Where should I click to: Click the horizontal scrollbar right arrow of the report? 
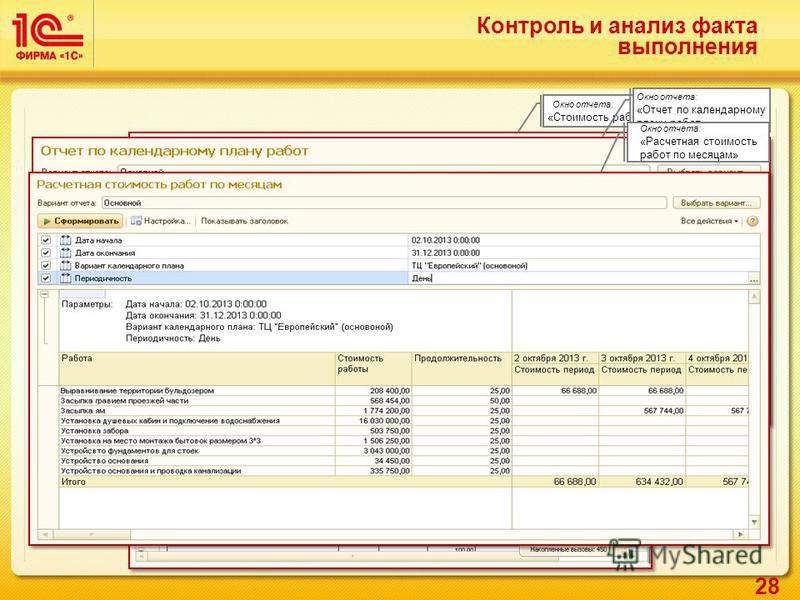point(740,534)
